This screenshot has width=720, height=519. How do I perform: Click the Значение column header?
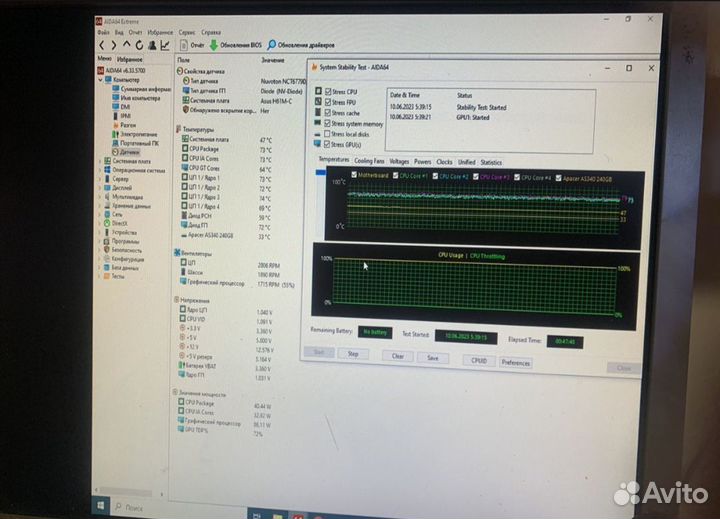coord(273,60)
